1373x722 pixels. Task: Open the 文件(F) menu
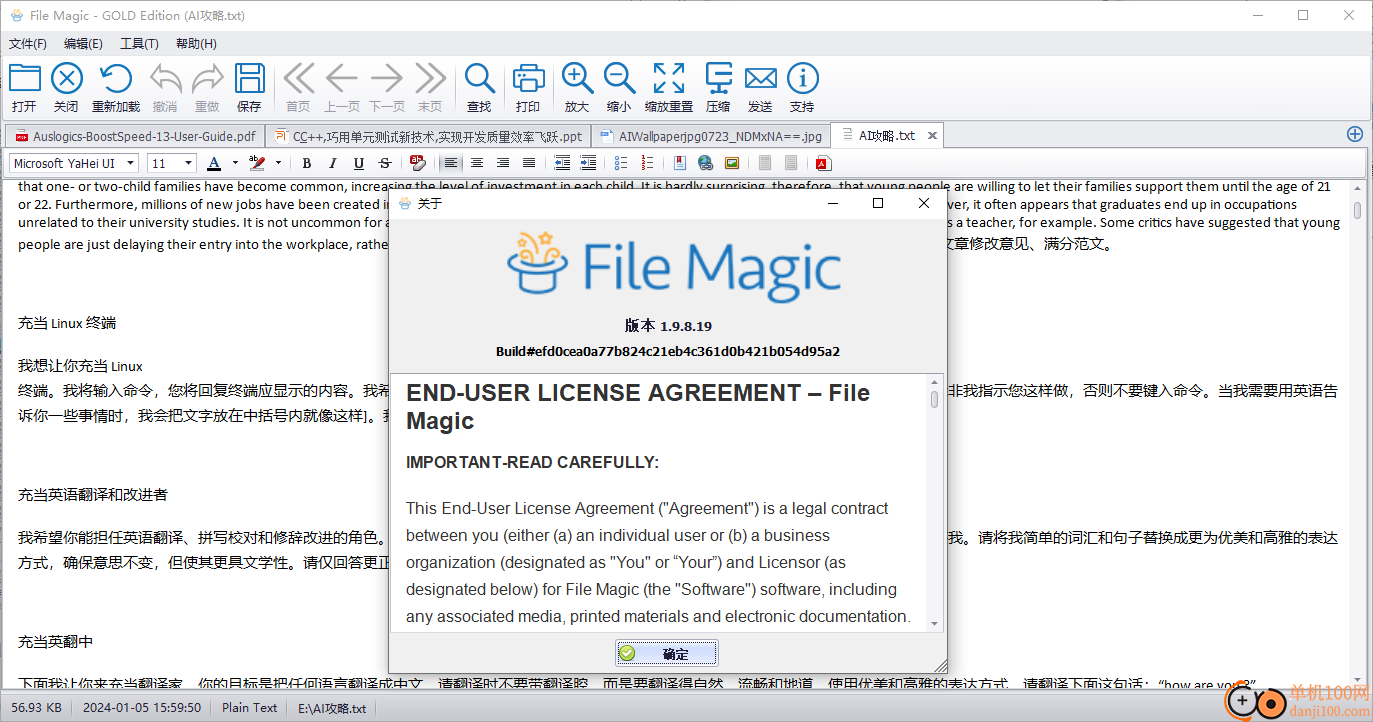point(28,43)
